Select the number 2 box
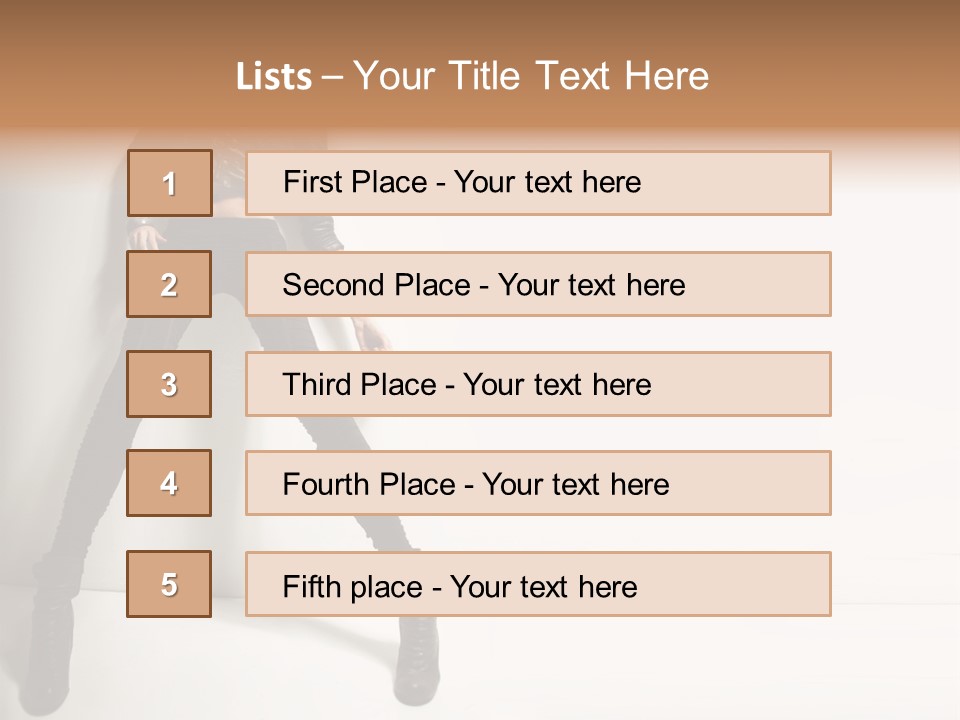This screenshot has width=960, height=720. click(169, 284)
